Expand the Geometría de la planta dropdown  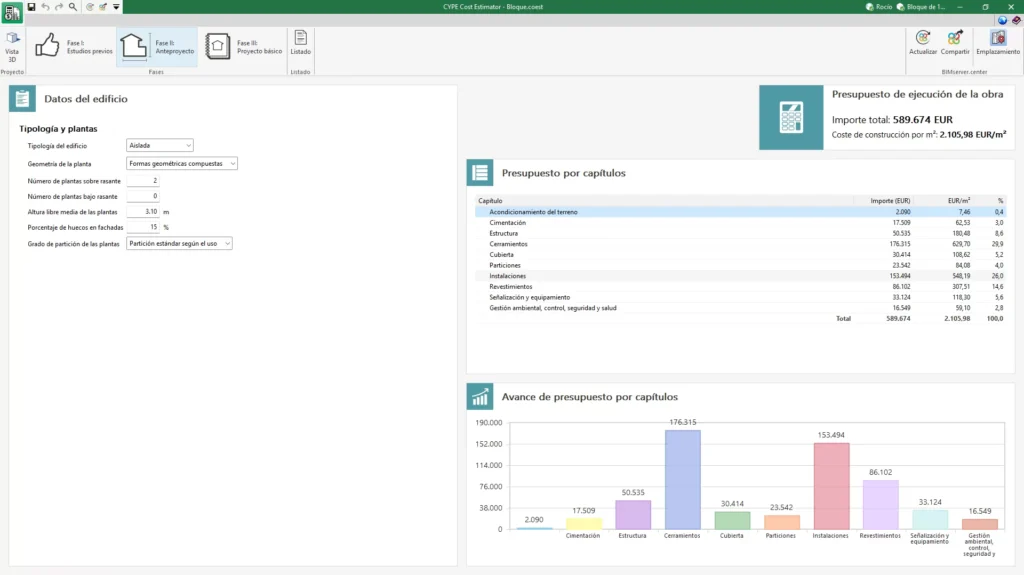tap(182, 163)
